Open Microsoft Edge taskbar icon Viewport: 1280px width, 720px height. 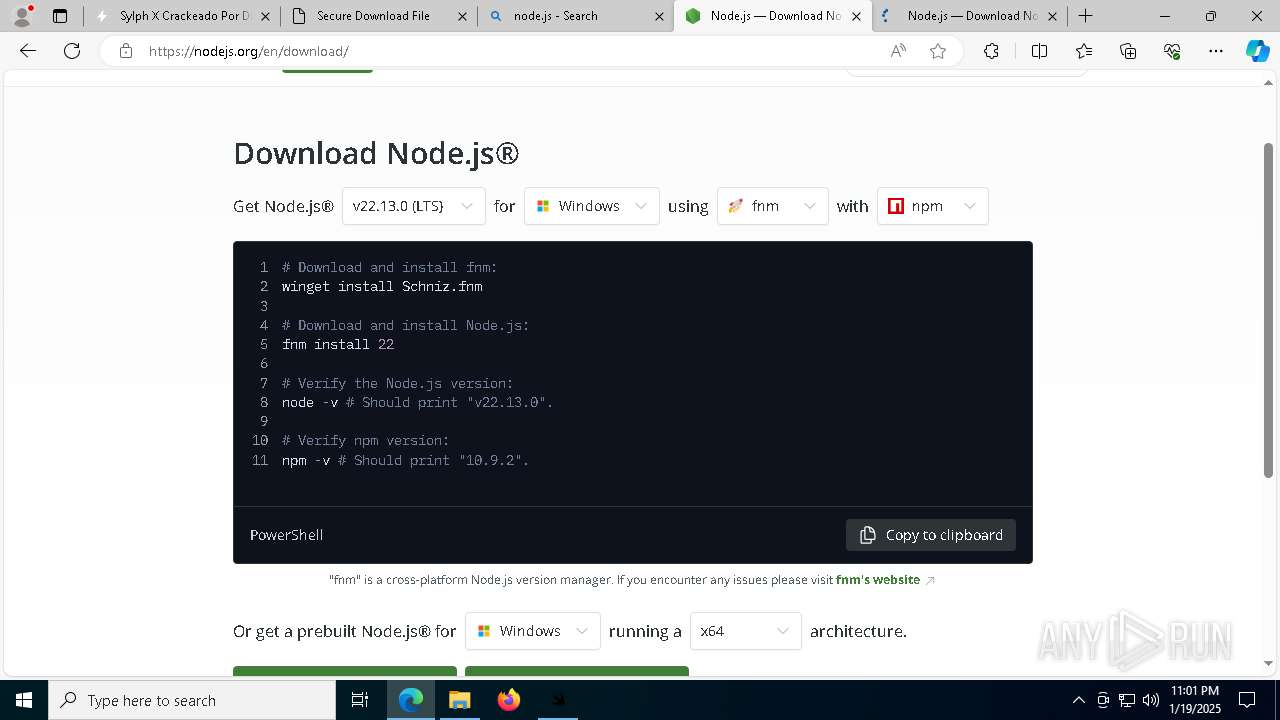pyautogui.click(x=411, y=700)
